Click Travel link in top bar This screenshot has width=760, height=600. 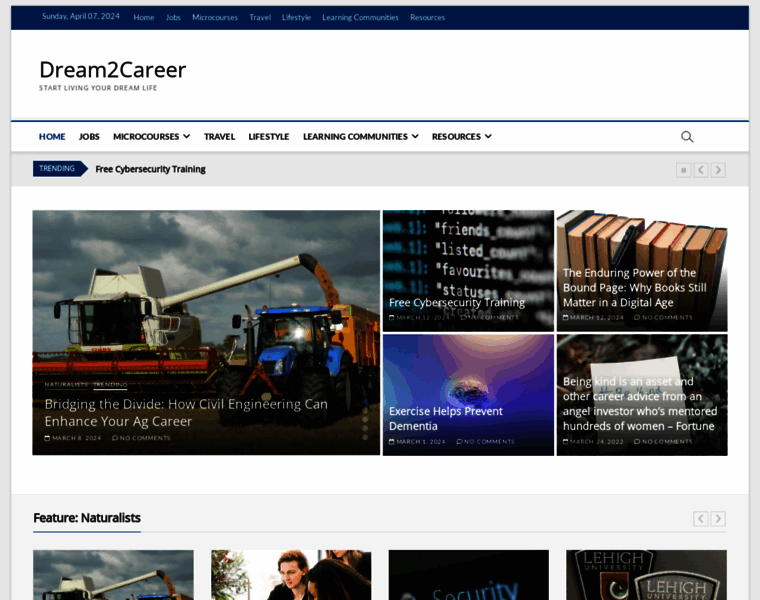pyautogui.click(x=260, y=17)
